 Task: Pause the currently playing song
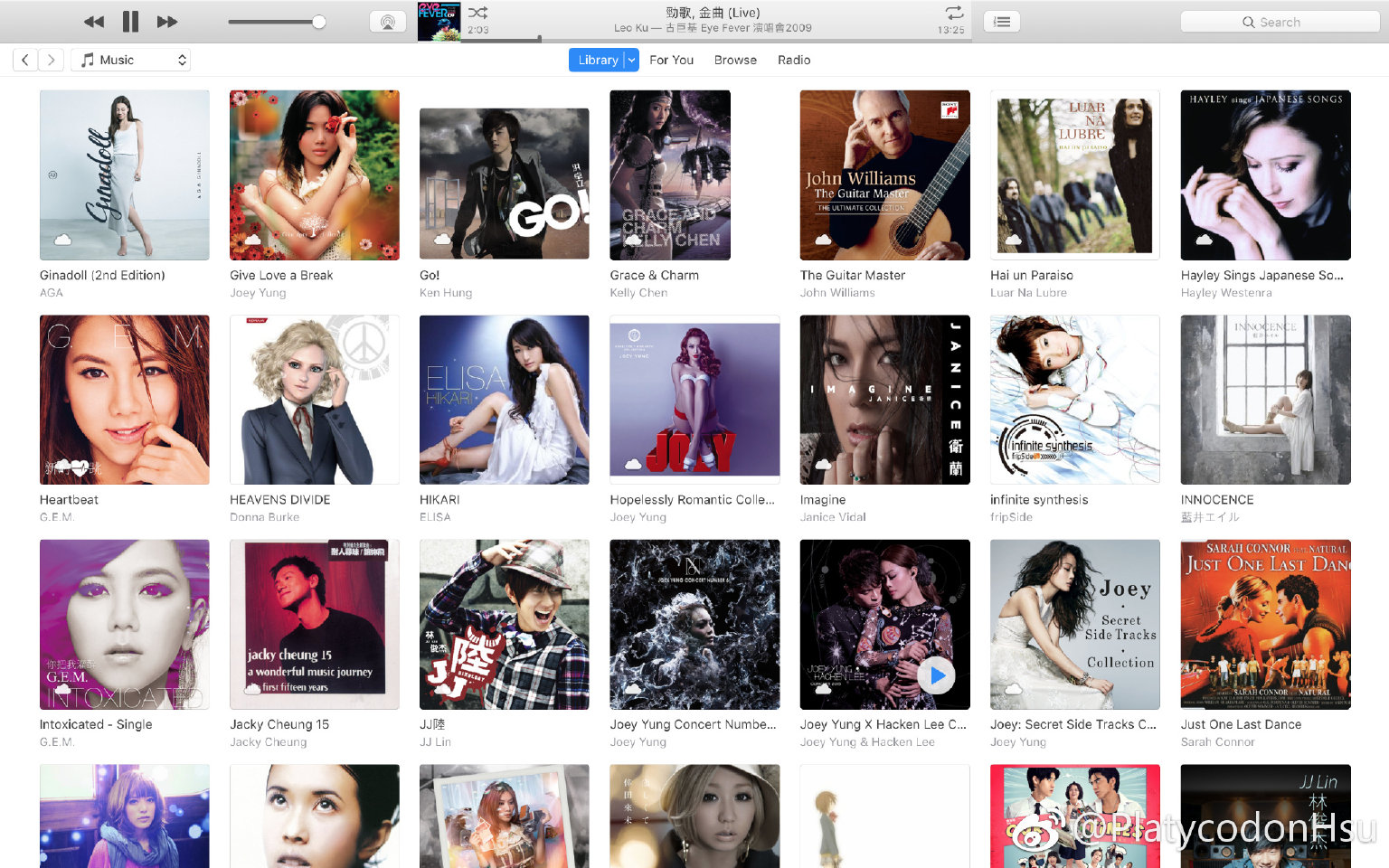[x=130, y=22]
